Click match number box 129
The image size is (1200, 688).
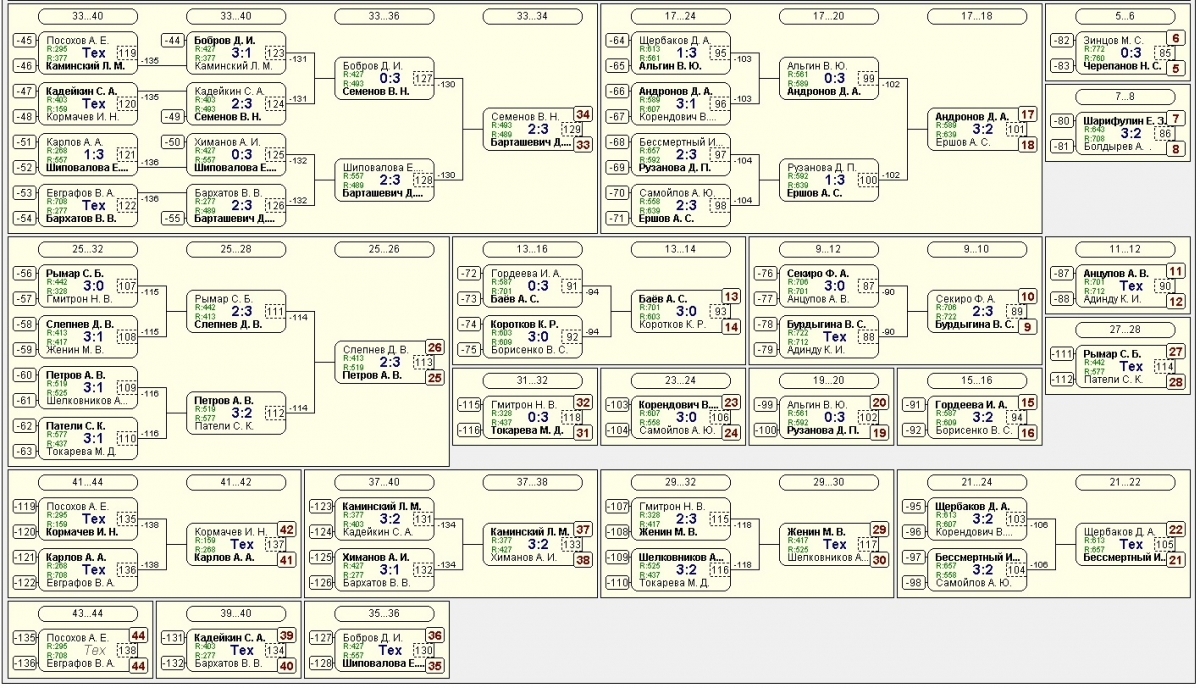point(571,129)
